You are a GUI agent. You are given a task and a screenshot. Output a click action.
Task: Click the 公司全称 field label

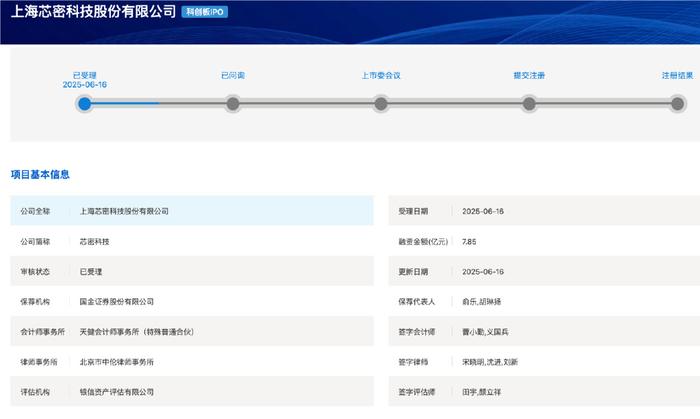pos(35,211)
